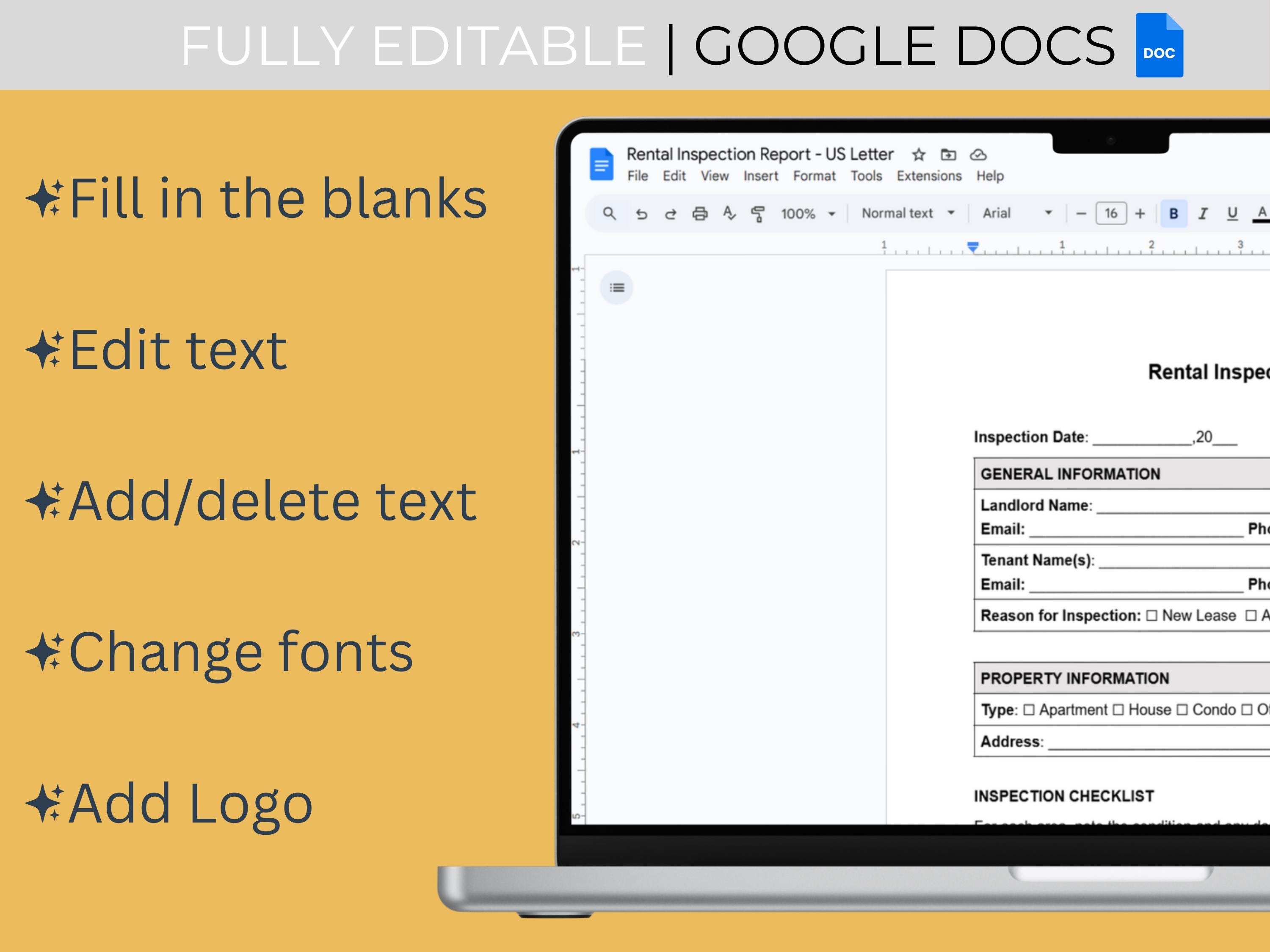Screen dimensions: 1270x952
Task: Click the Inspection Date label
Action: tap(1030, 437)
